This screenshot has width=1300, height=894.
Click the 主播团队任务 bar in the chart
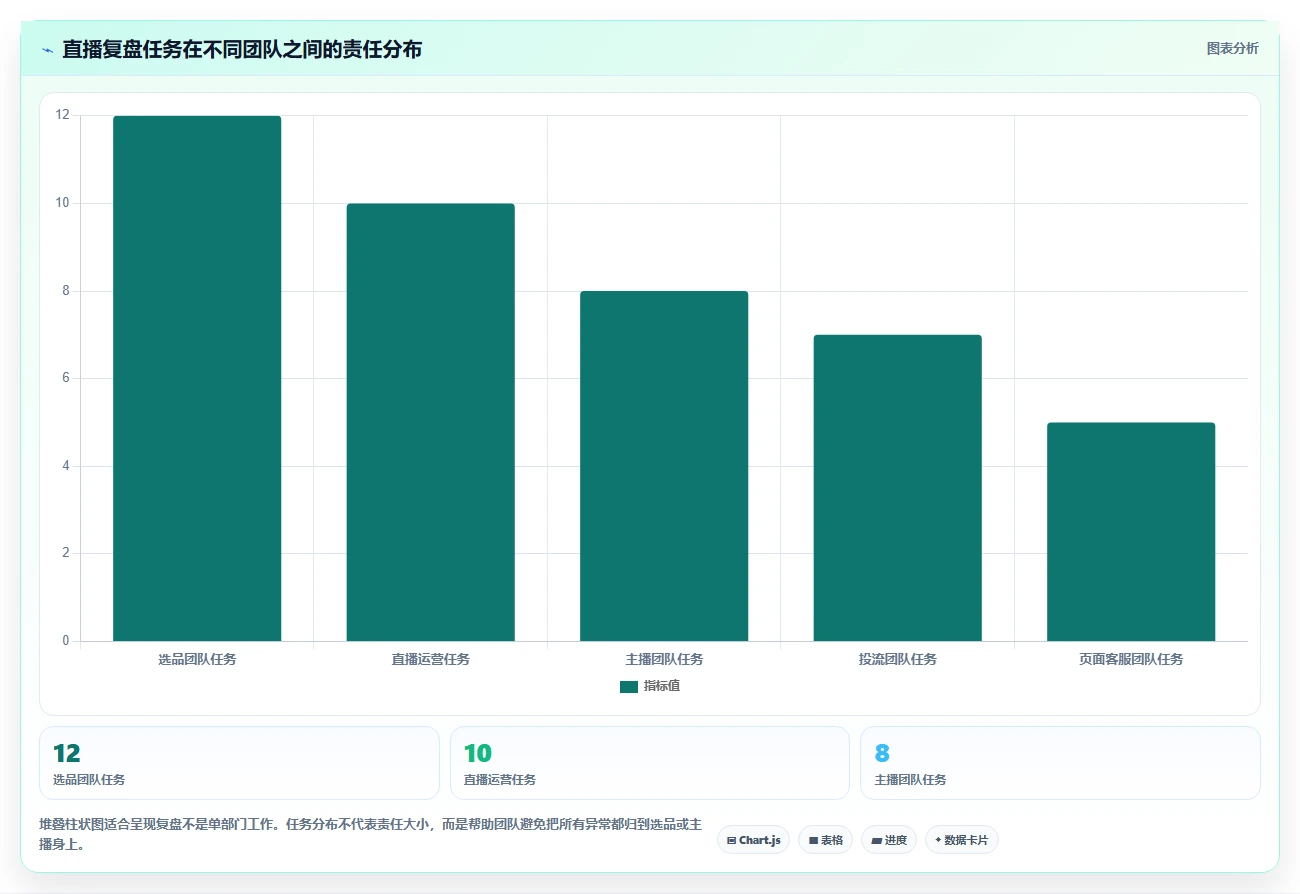[664, 466]
